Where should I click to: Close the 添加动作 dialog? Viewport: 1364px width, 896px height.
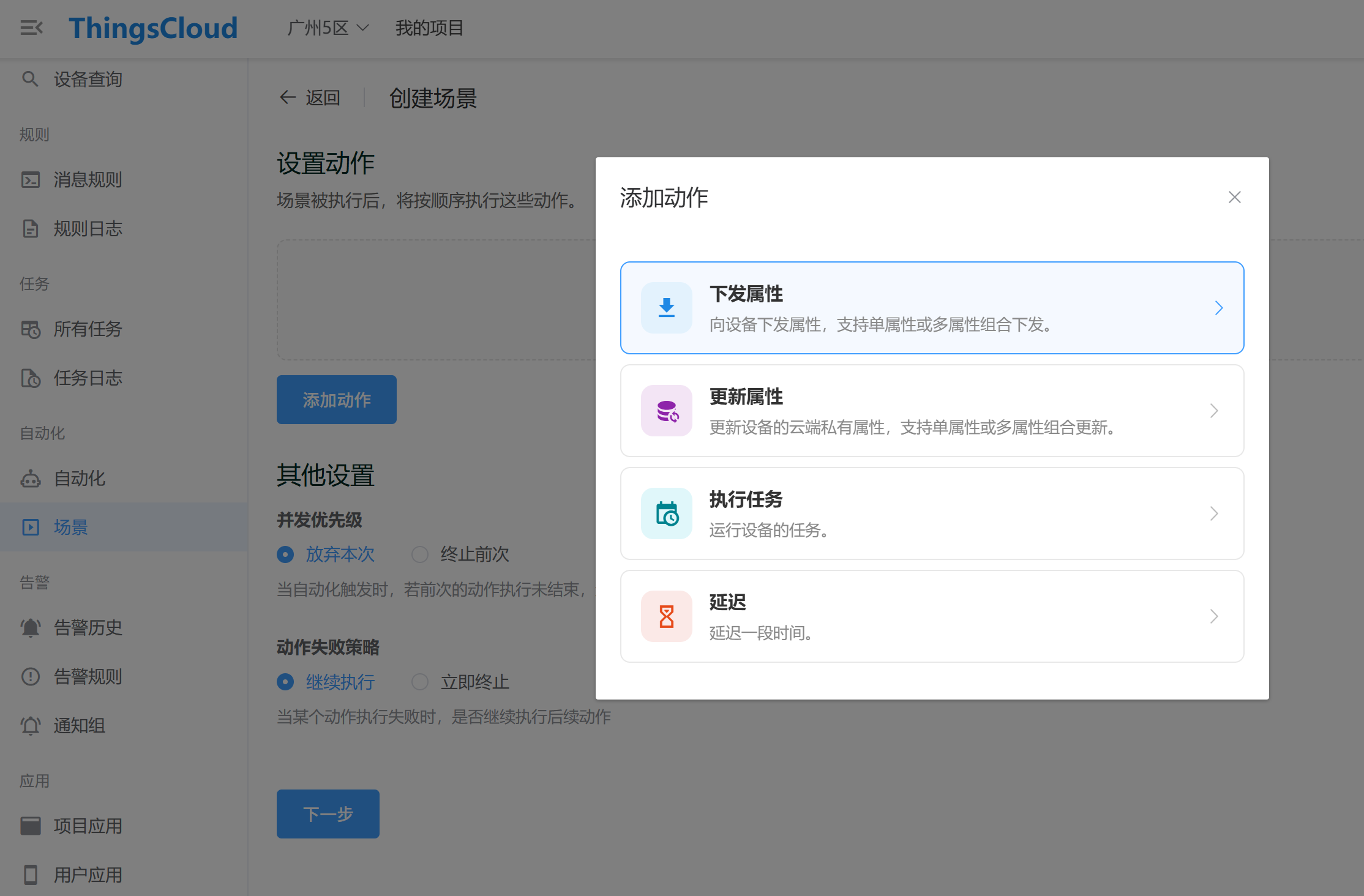(1234, 197)
